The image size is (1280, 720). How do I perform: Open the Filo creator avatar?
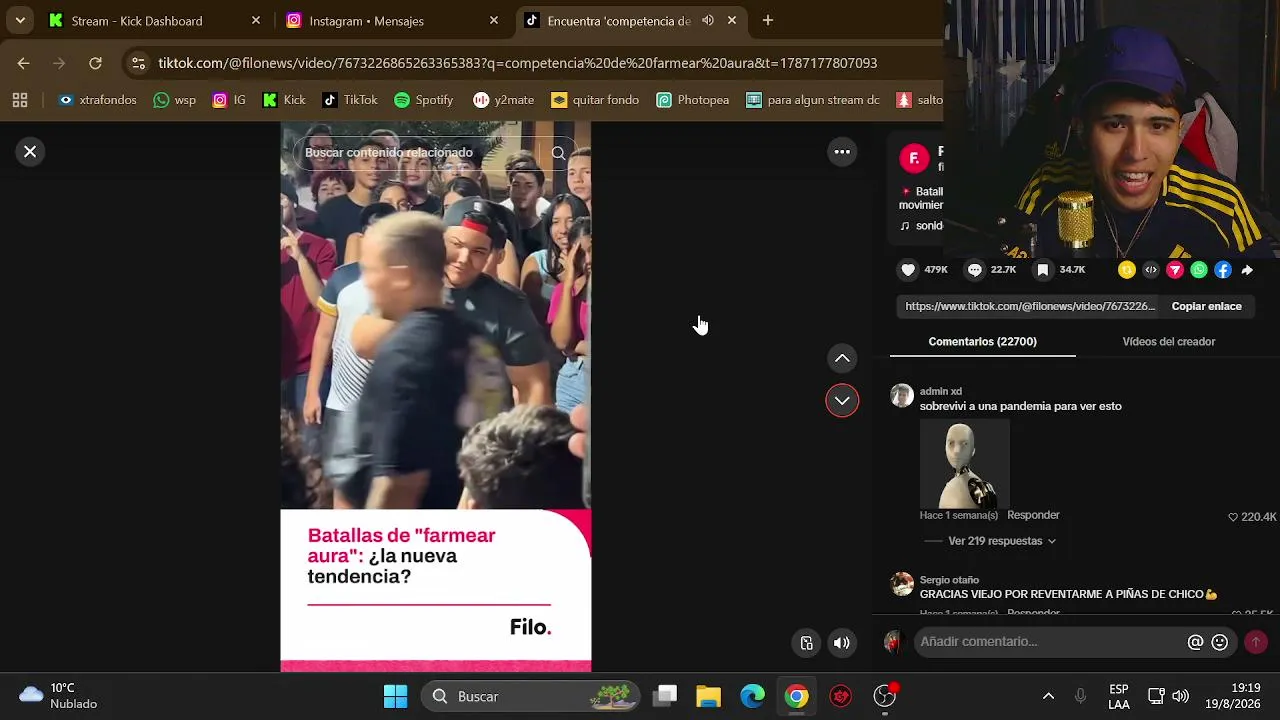[914, 158]
